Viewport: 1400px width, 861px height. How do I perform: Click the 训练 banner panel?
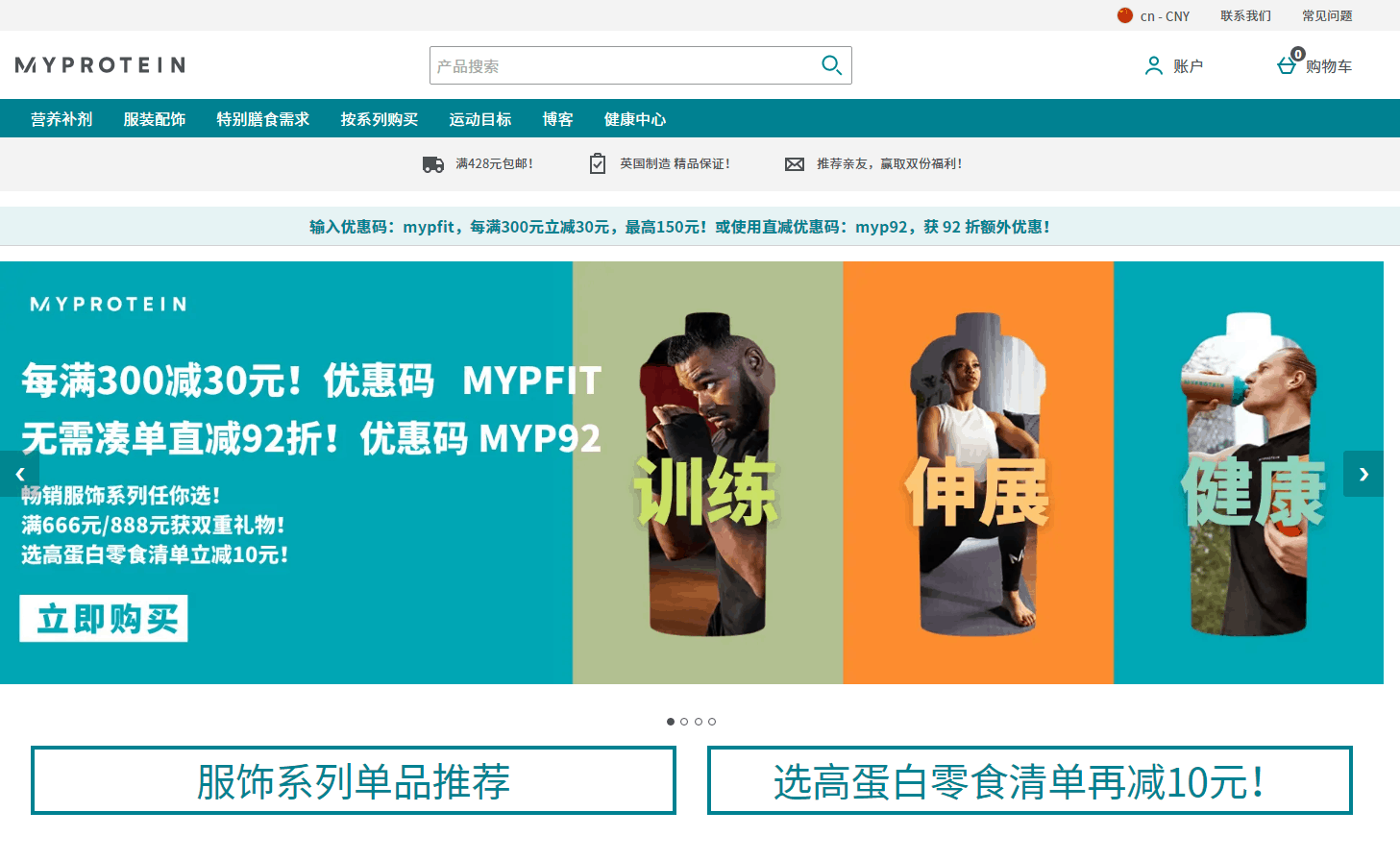(x=708, y=473)
